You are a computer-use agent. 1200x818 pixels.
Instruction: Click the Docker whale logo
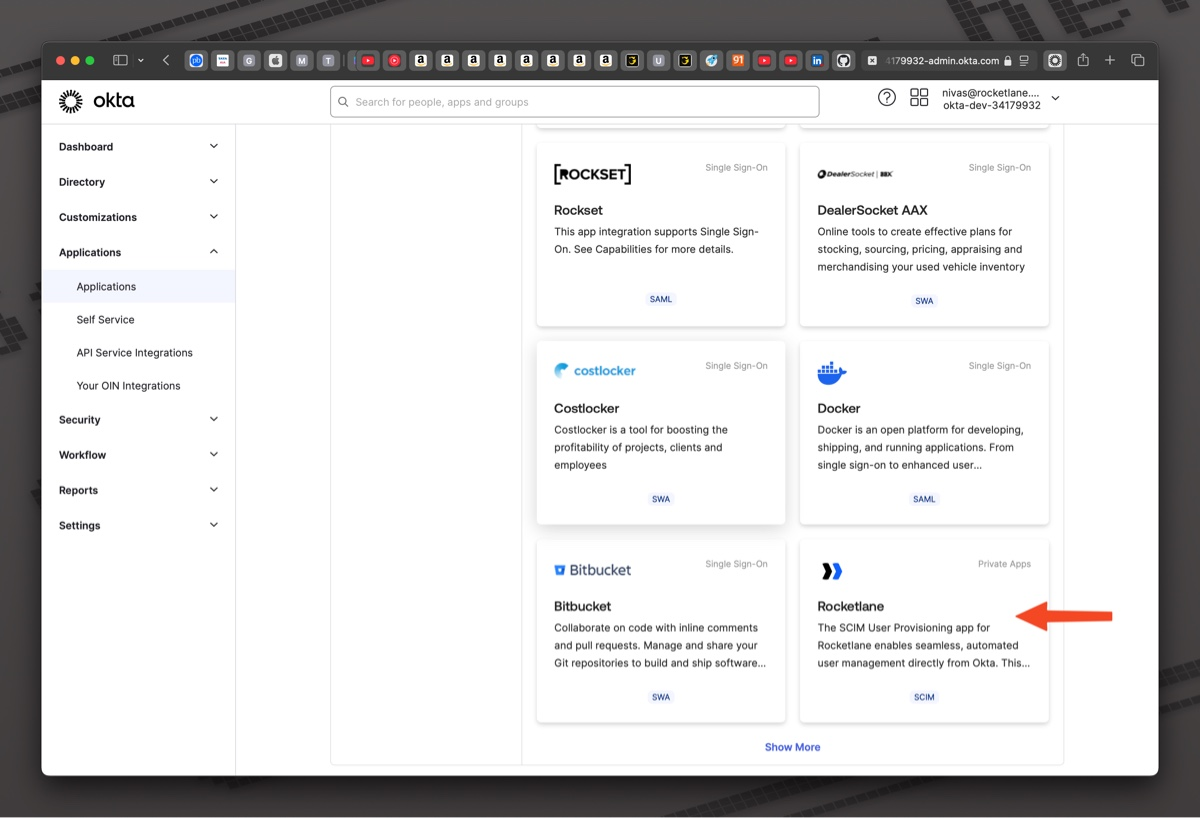832,373
